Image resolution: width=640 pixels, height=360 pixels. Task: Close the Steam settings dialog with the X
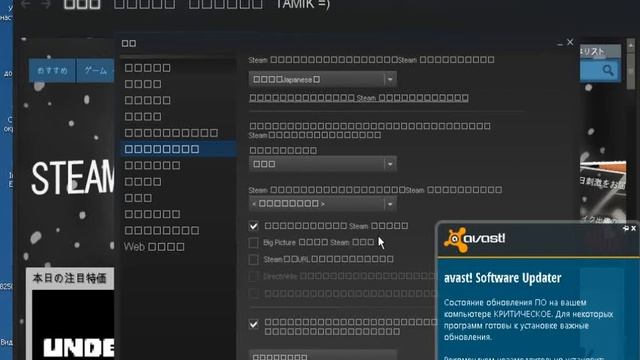[570, 42]
